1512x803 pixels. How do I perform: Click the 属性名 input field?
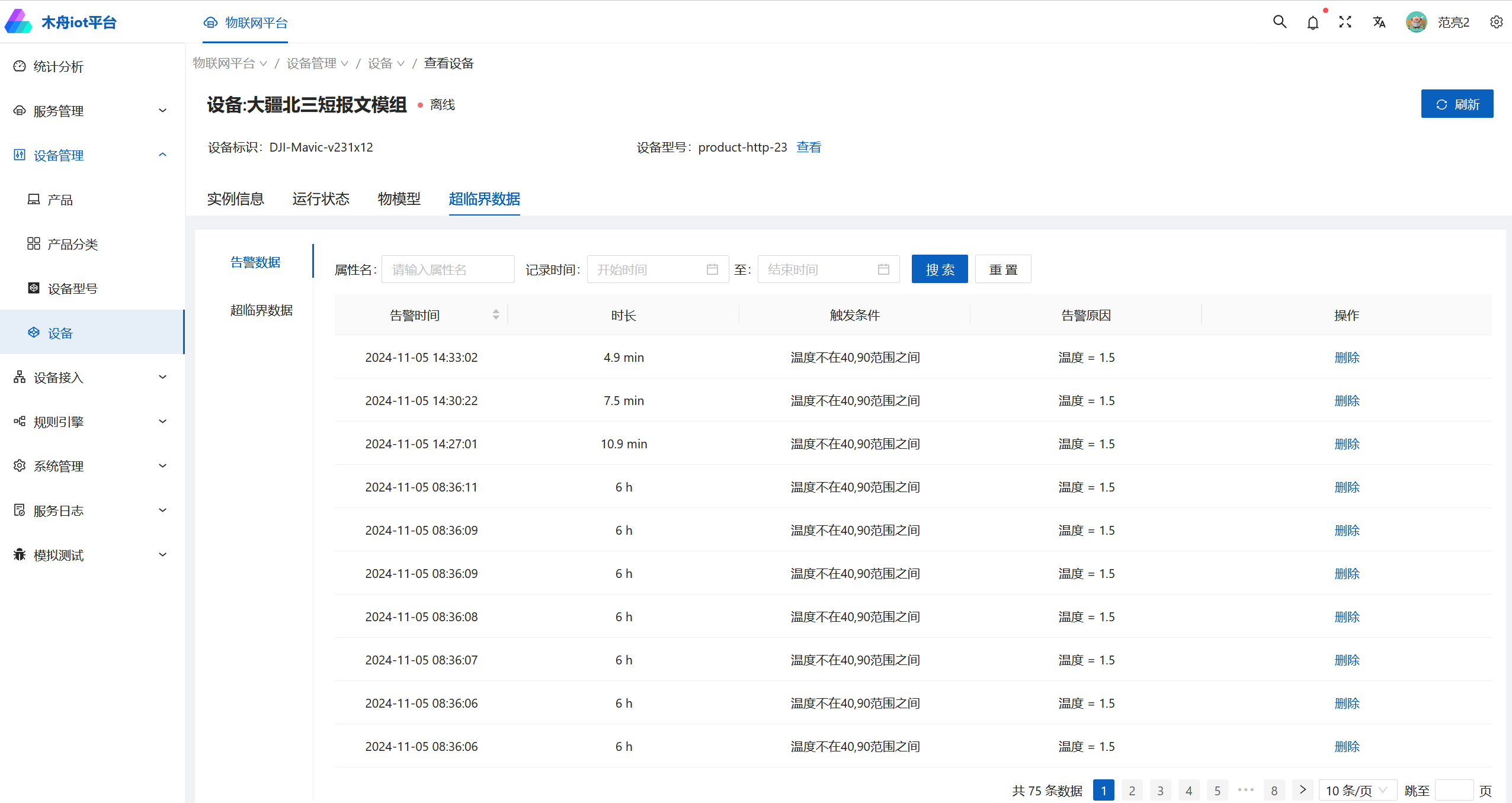(x=448, y=269)
